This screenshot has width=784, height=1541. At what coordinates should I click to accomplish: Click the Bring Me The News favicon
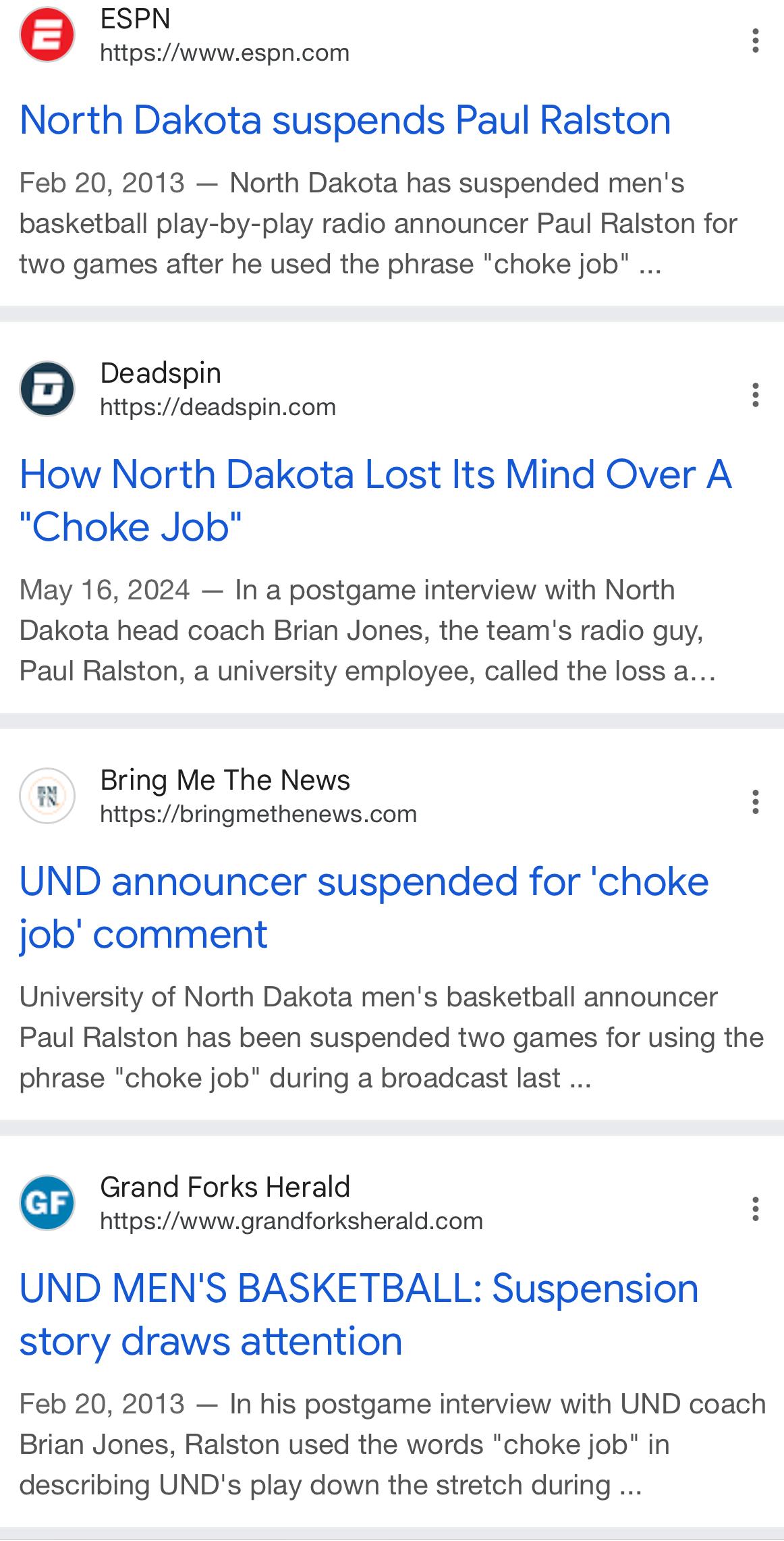47,796
